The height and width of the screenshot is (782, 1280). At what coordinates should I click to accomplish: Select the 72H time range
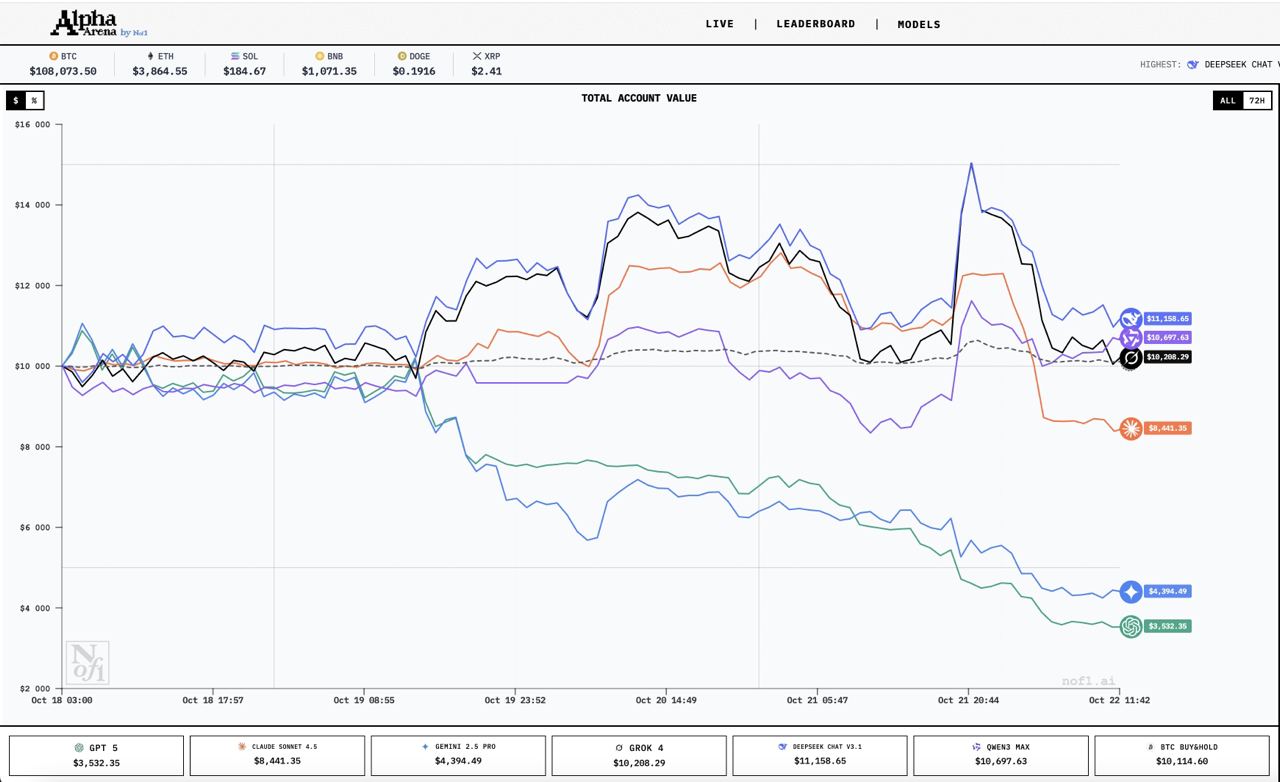pyautogui.click(x=1257, y=100)
